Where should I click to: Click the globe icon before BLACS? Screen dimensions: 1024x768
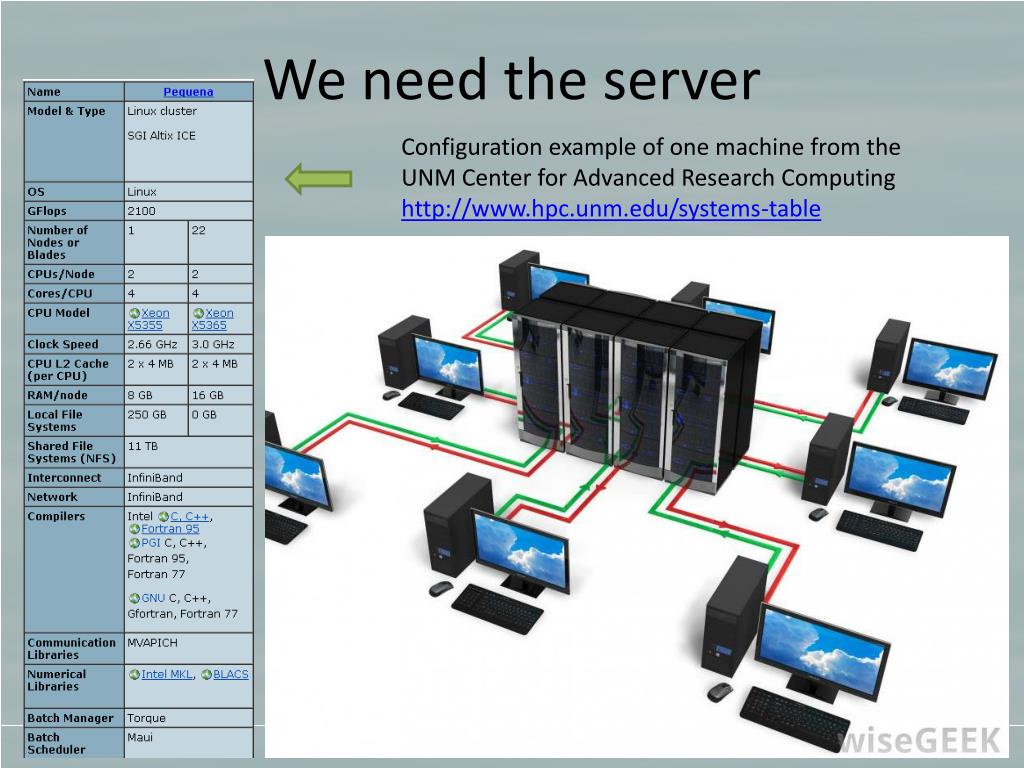point(206,675)
